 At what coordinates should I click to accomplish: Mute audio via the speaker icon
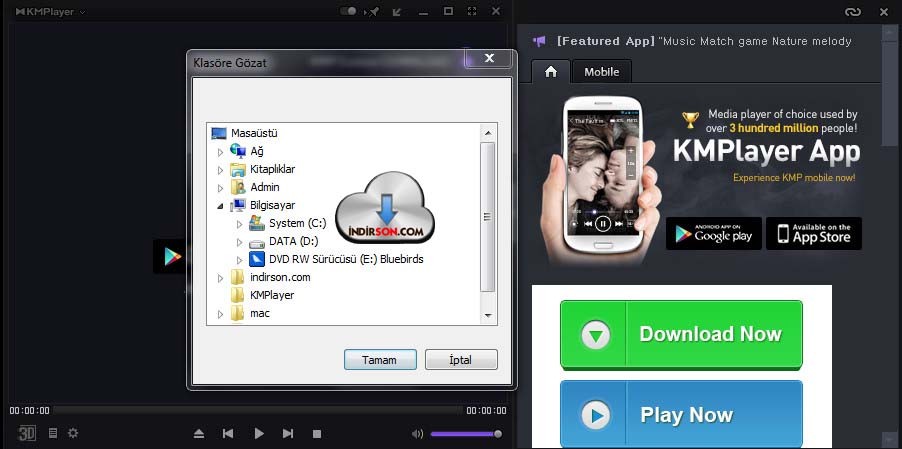coord(418,434)
